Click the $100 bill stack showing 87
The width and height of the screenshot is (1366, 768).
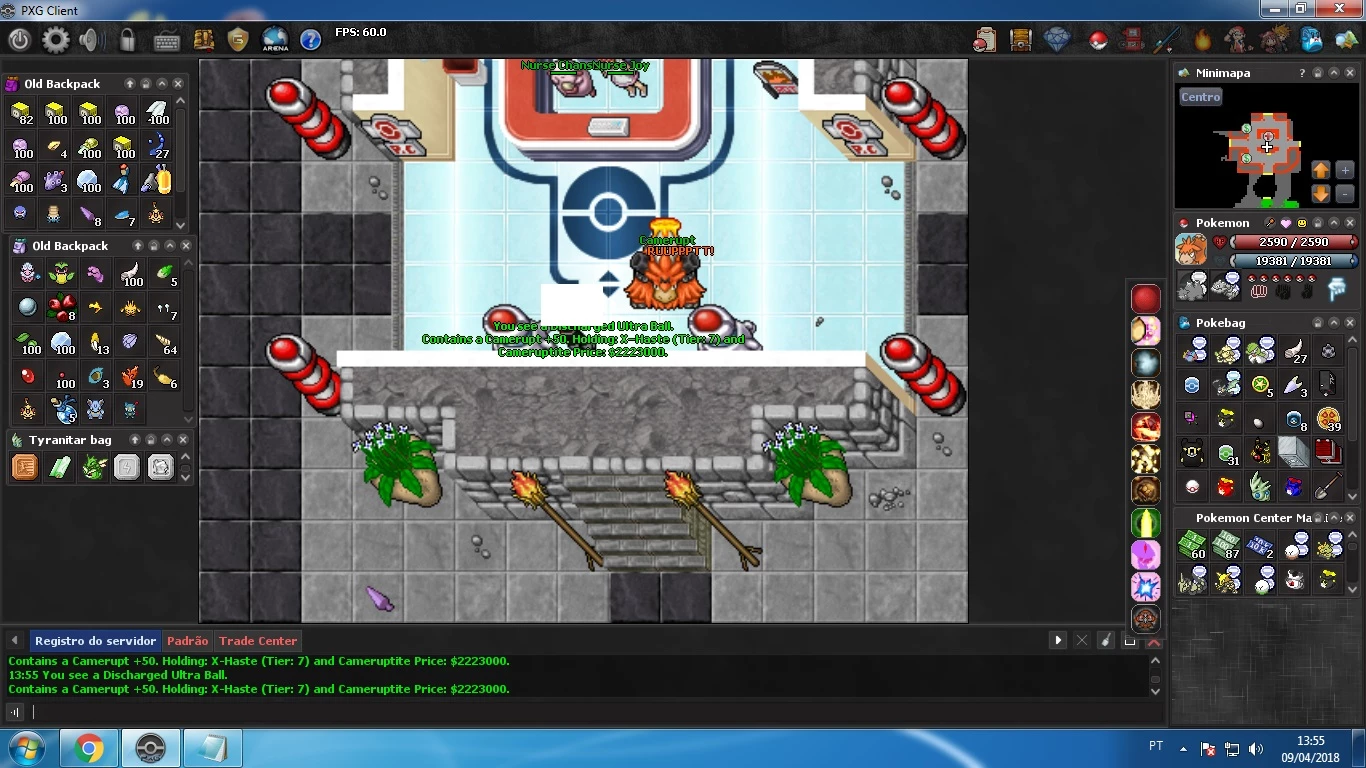tap(1226, 546)
